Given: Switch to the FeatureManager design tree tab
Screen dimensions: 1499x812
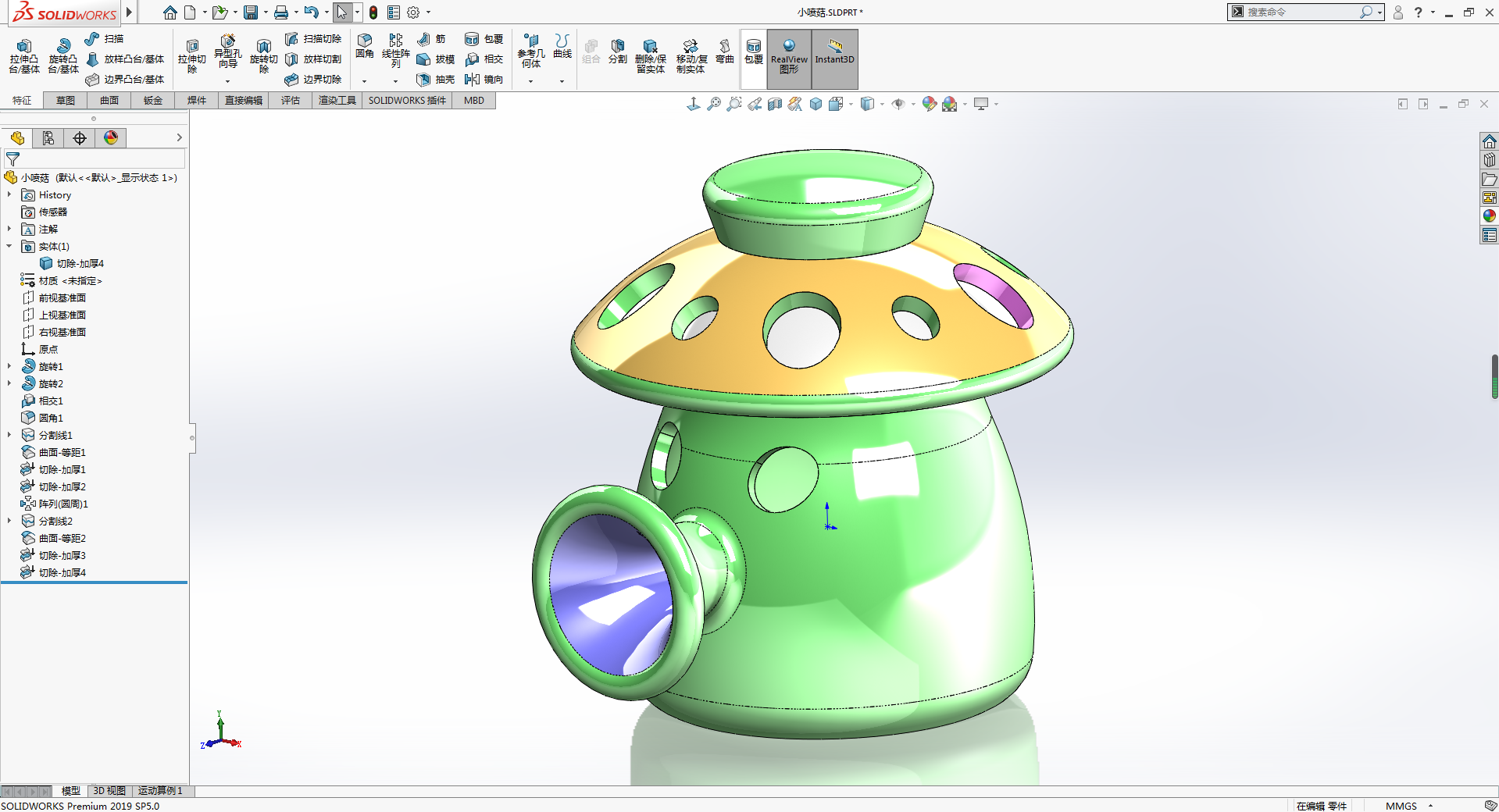Looking at the screenshot, I should (17, 138).
